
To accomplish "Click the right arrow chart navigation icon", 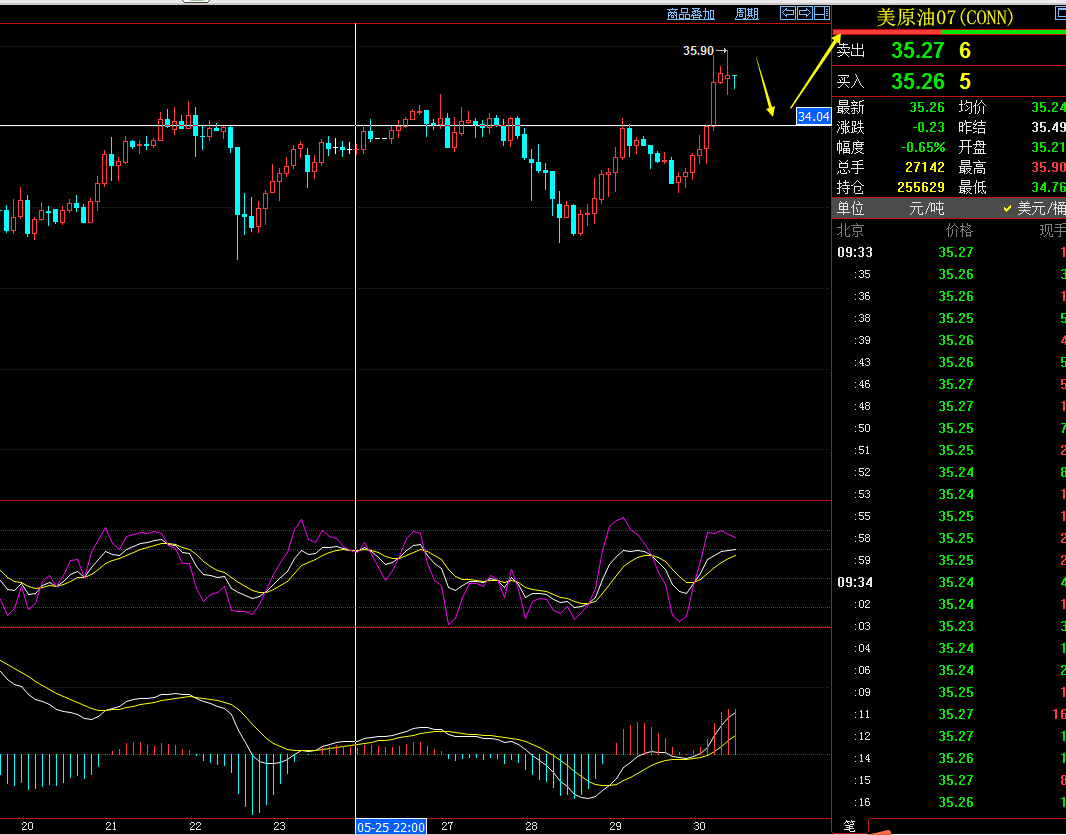I will (x=804, y=13).
